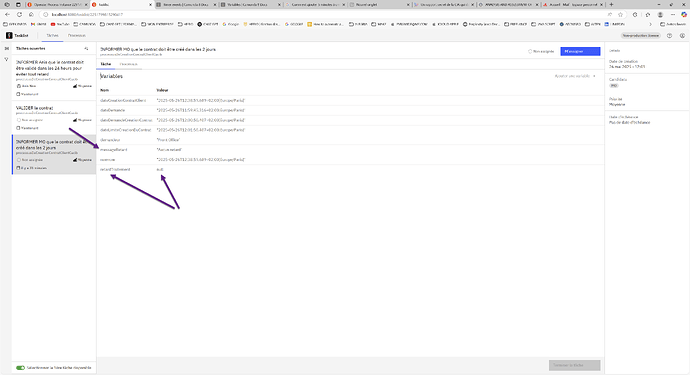Screen dimensions: 690x375
Task: Expand the Ajouter une variable control
Action: [x=575, y=76]
